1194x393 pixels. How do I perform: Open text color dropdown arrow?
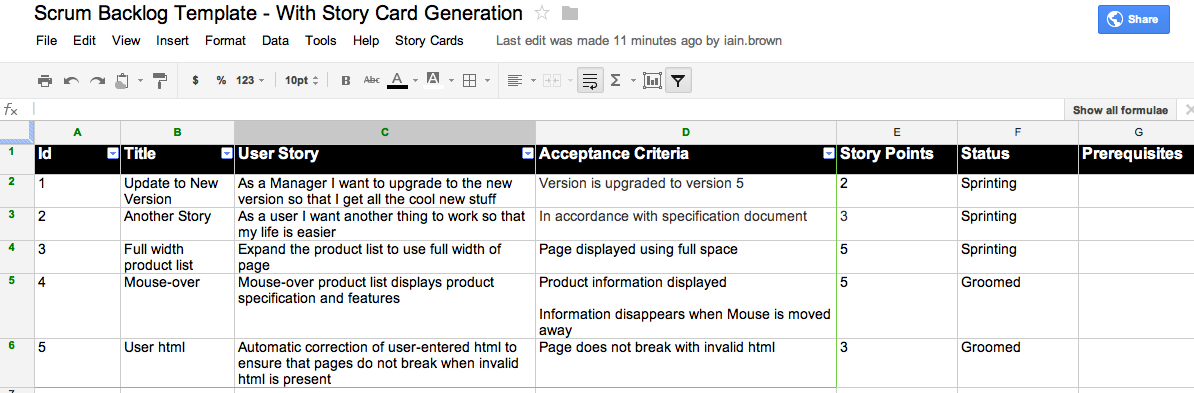416,80
